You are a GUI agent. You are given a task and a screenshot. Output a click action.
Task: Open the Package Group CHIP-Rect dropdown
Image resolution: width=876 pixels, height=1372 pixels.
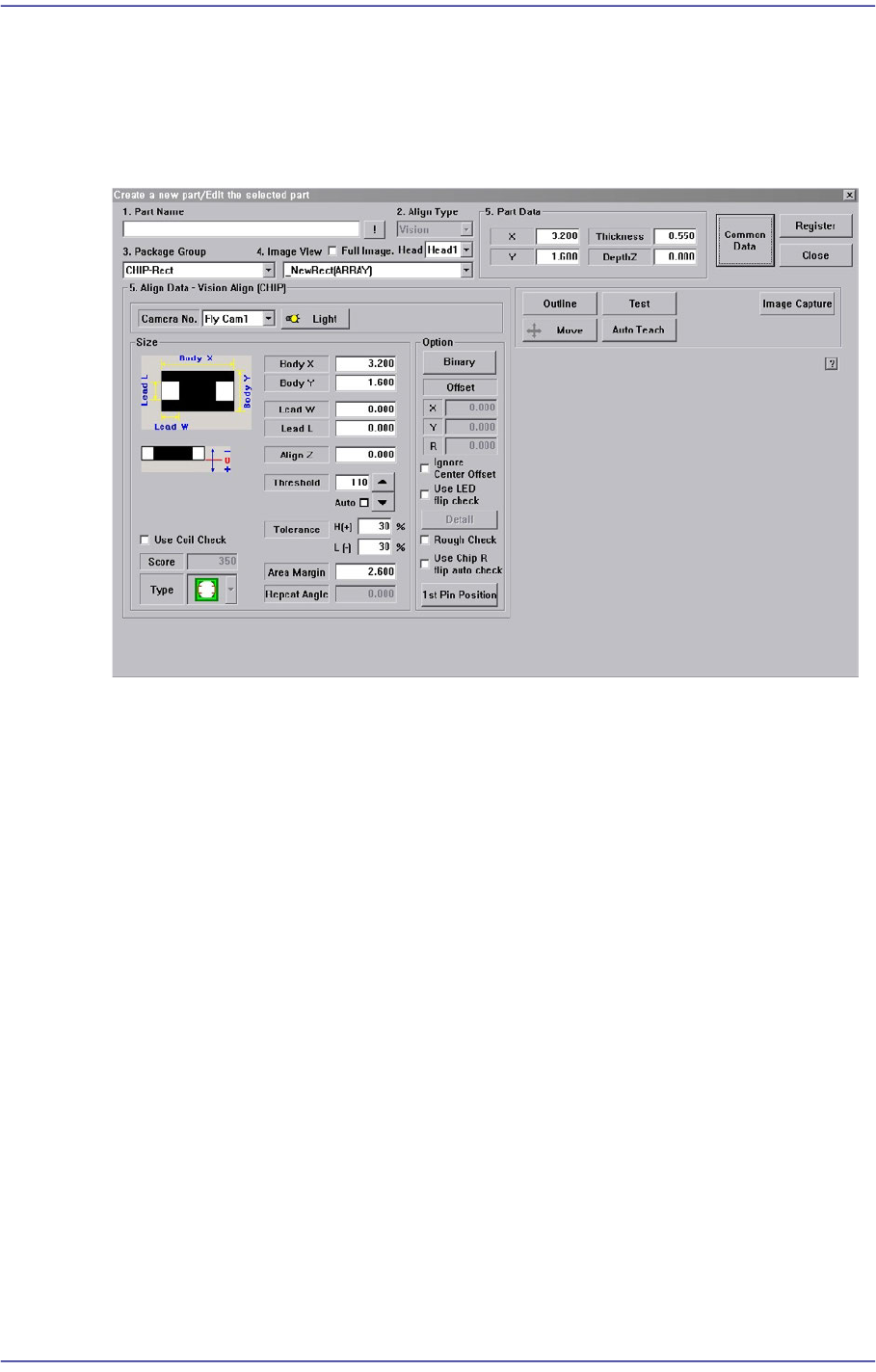[269, 271]
